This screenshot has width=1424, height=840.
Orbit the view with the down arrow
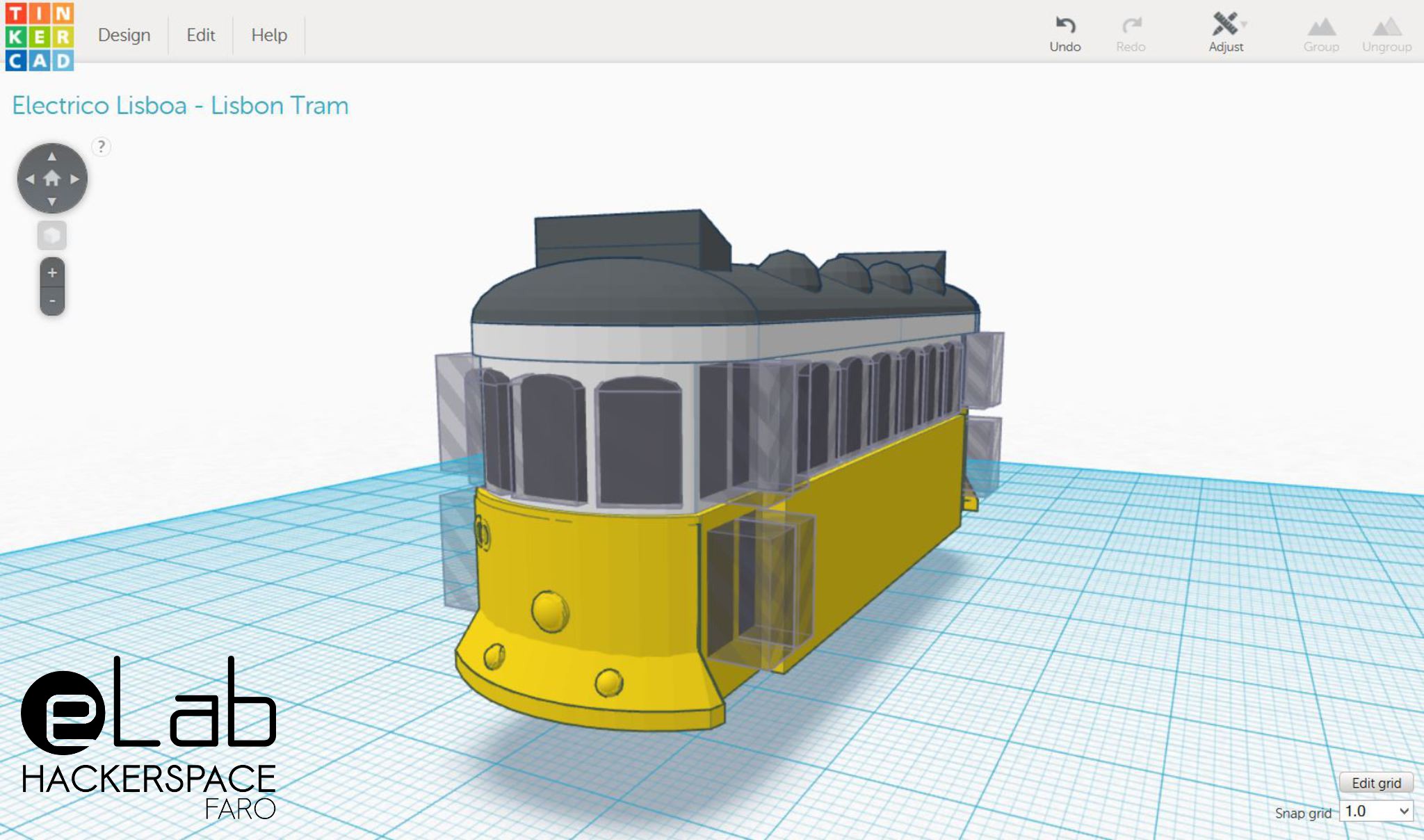tap(52, 201)
